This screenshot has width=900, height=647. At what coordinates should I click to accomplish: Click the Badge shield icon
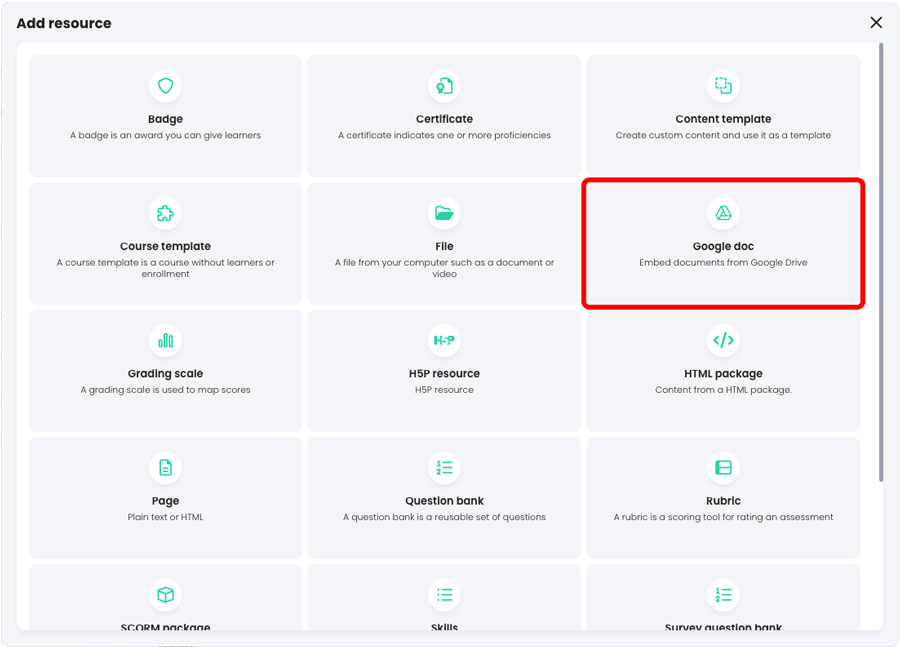(165, 85)
